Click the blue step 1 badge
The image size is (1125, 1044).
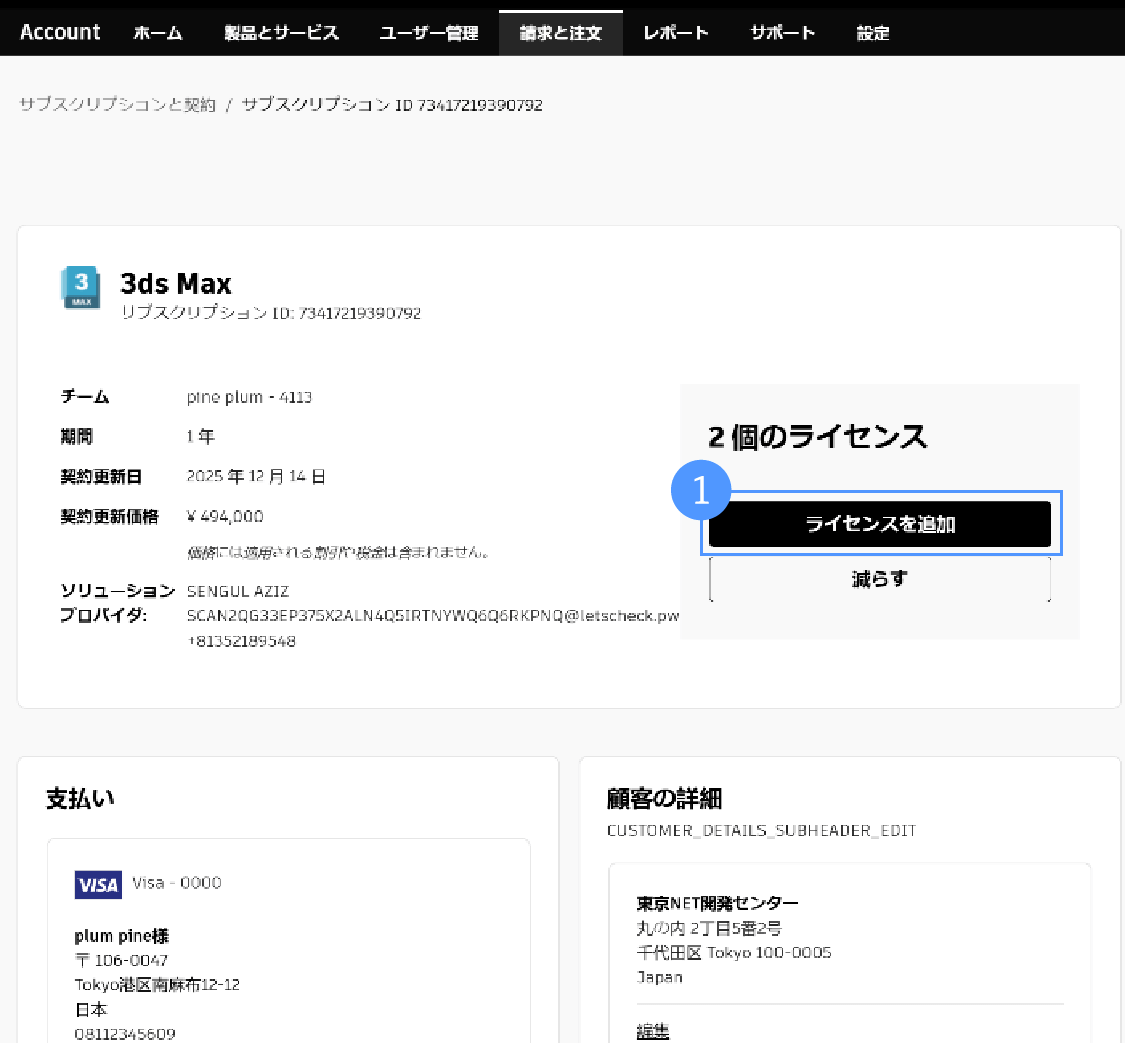pyautogui.click(x=701, y=489)
